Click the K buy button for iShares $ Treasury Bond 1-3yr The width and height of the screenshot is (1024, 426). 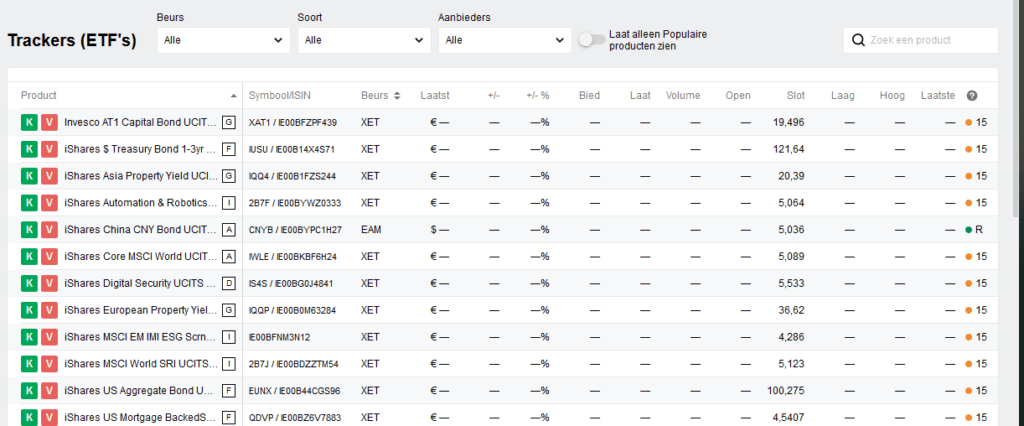(x=29, y=149)
